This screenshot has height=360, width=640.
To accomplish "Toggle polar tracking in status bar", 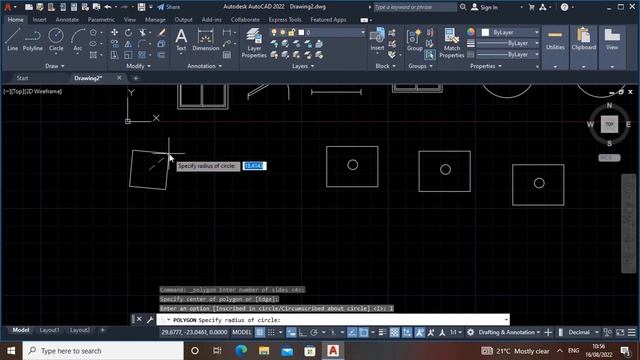I will (x=314, y=333).
